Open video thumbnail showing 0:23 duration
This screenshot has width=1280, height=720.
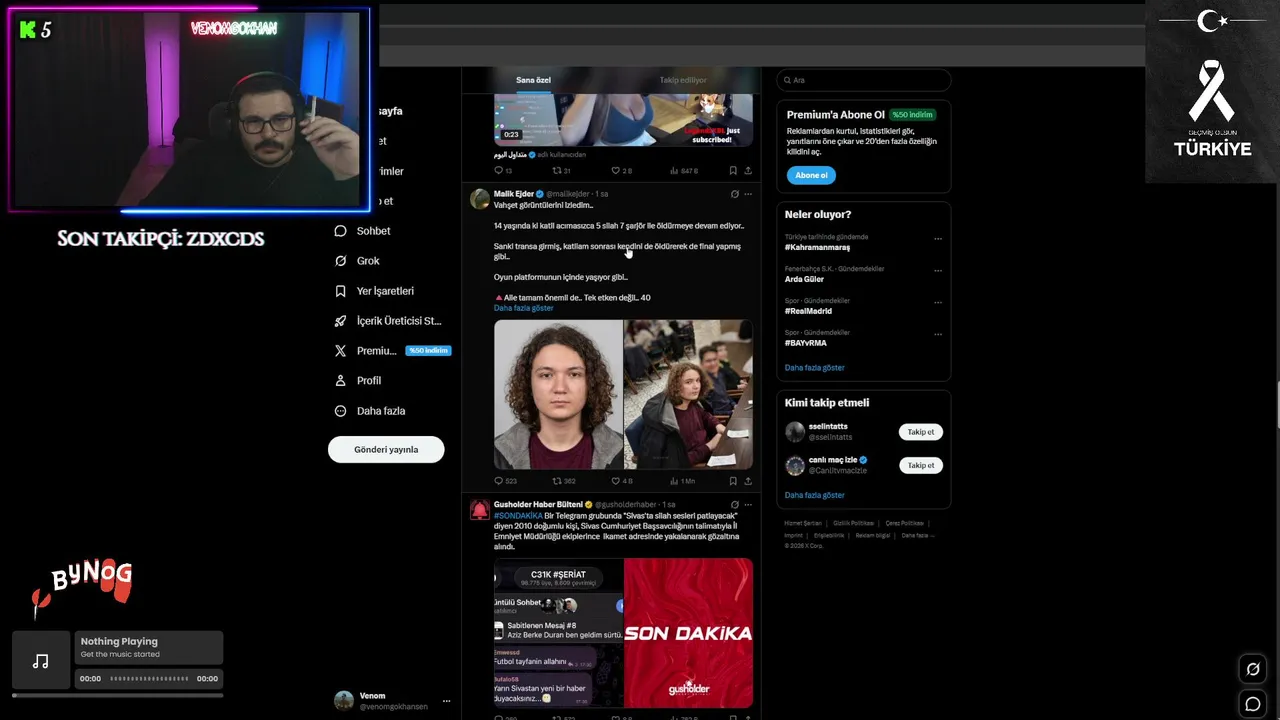point(623,120)
